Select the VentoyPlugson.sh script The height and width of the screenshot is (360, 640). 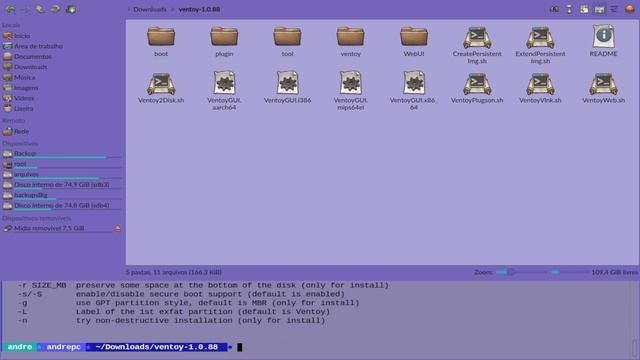pos(477,88)
